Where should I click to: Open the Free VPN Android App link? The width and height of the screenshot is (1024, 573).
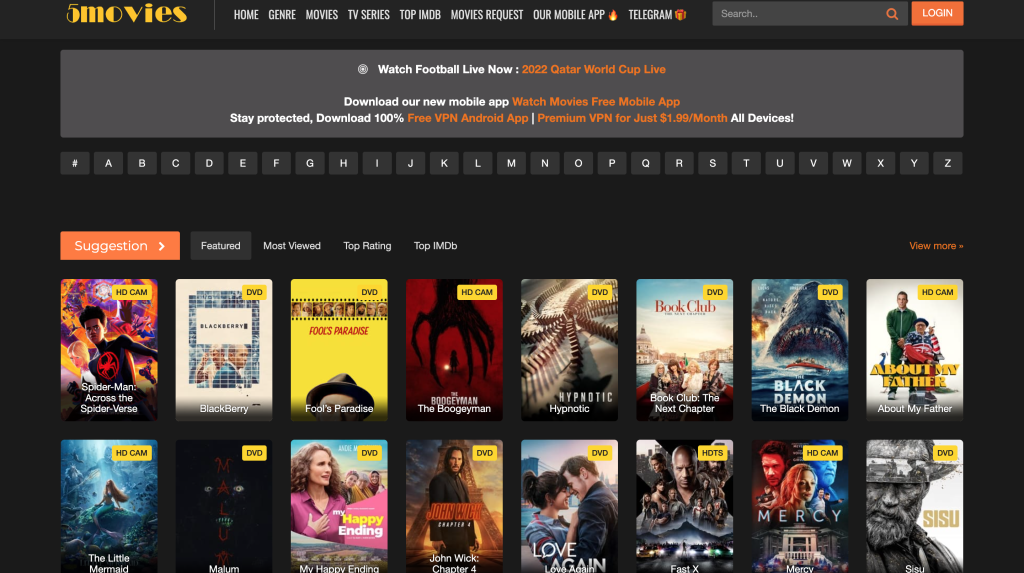[468, 118]
